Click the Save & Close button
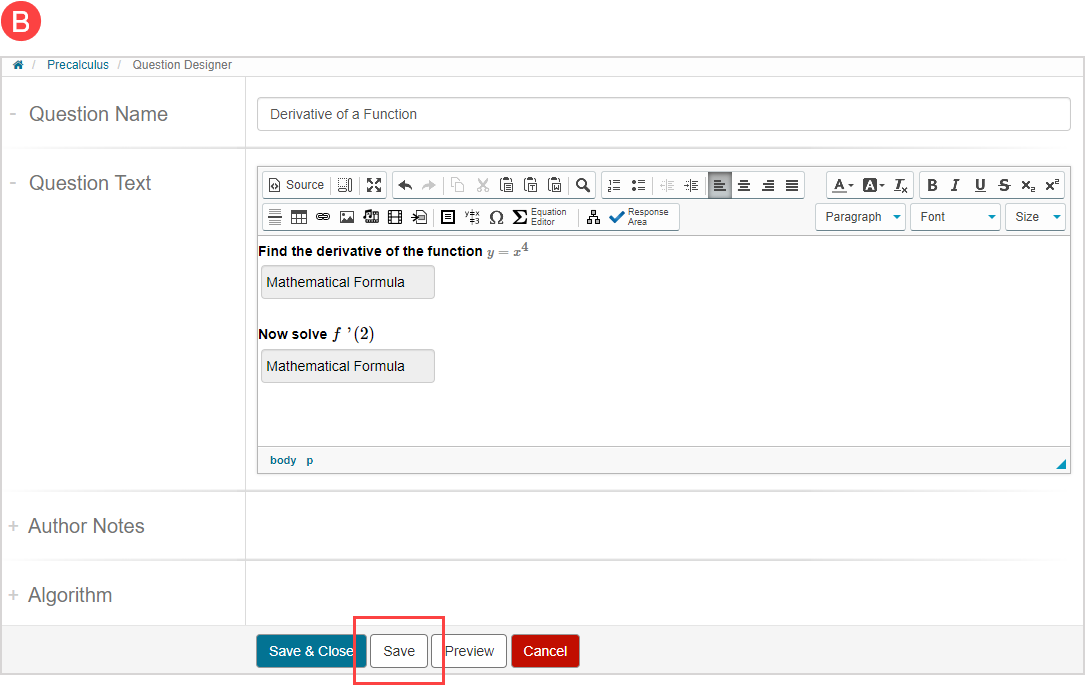Screen dimensions: 1085x685 coord(311,651)
